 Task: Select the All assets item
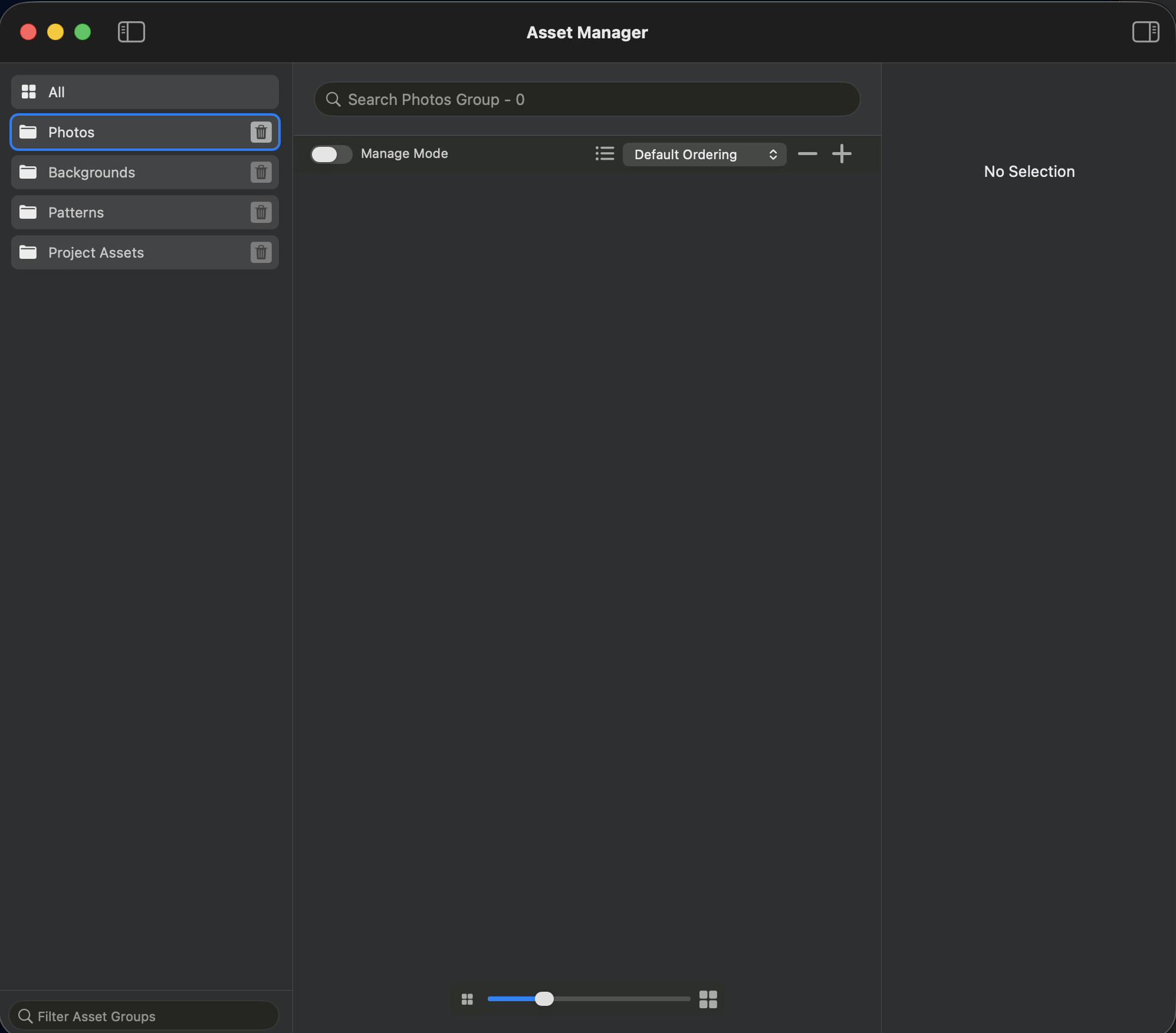[x=144, y=92]
